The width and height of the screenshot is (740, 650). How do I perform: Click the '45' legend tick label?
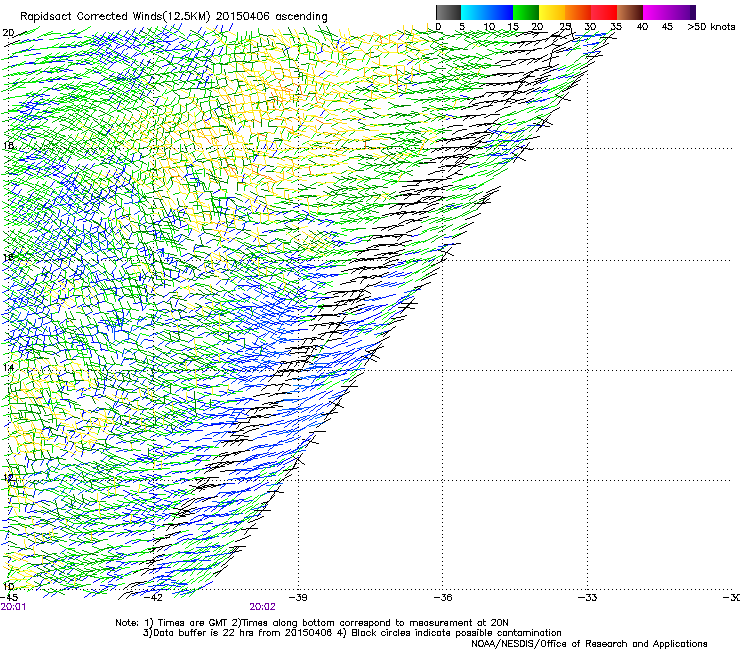[667, 27]
